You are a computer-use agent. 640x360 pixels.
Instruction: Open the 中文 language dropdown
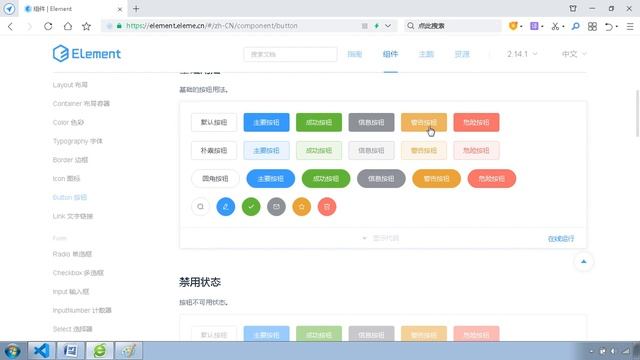click(x=574, y=54)
